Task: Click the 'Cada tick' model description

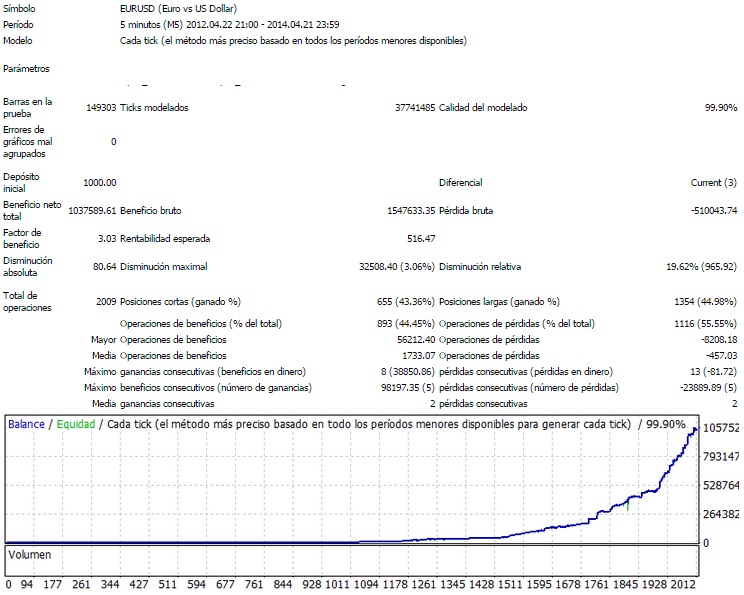Action: (x=292, y=41)
